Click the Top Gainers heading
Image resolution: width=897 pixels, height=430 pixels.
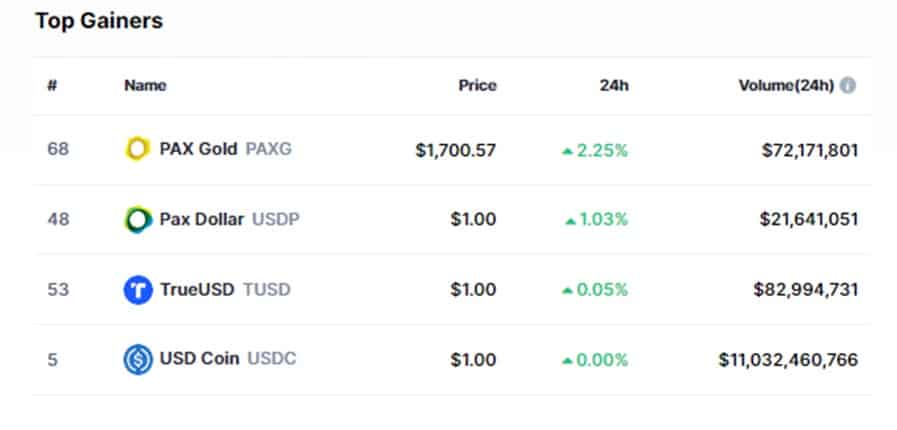click(x=99, y=21)
